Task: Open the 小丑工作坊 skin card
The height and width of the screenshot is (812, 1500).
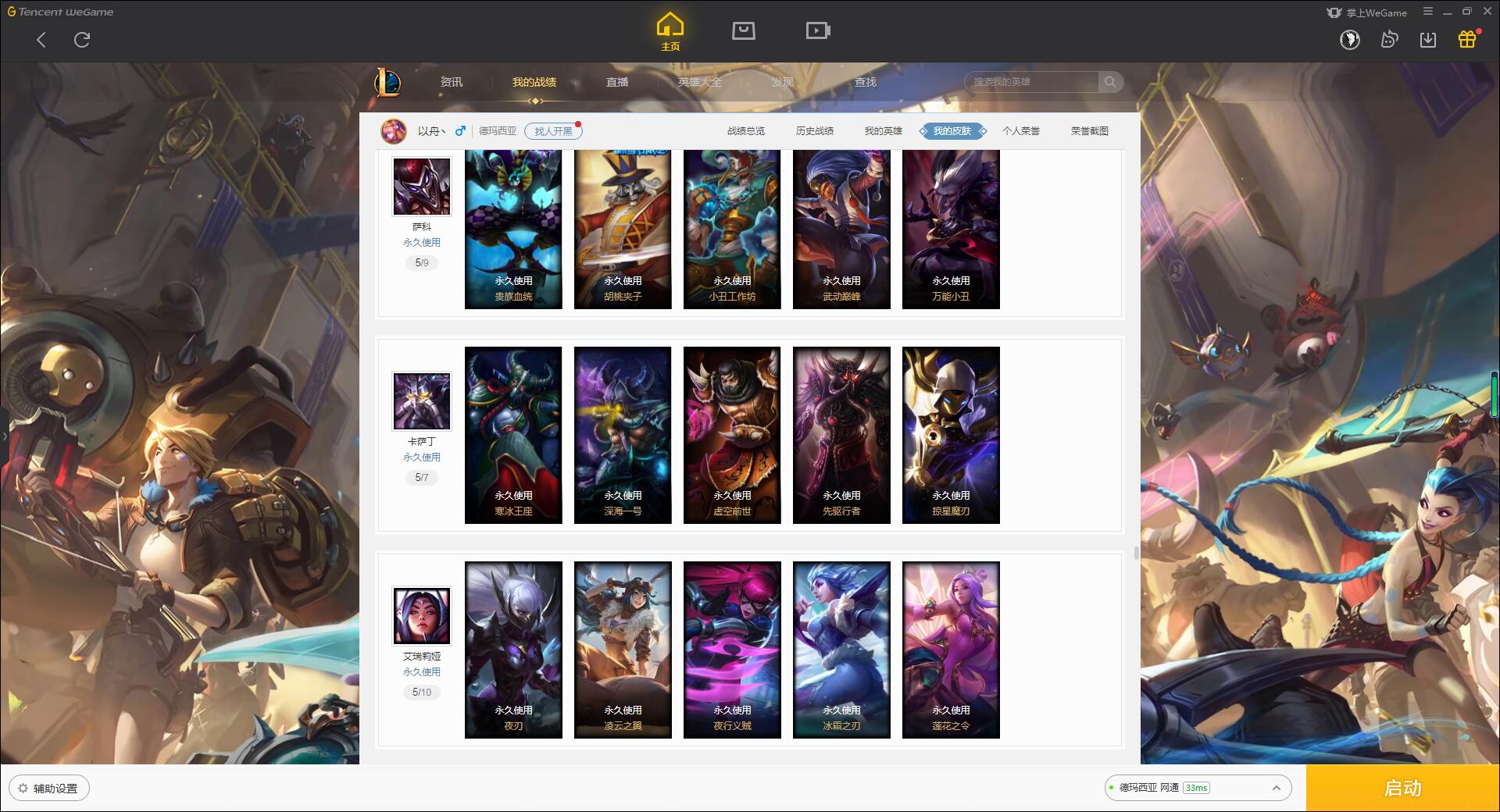Action: pos(732,230)
